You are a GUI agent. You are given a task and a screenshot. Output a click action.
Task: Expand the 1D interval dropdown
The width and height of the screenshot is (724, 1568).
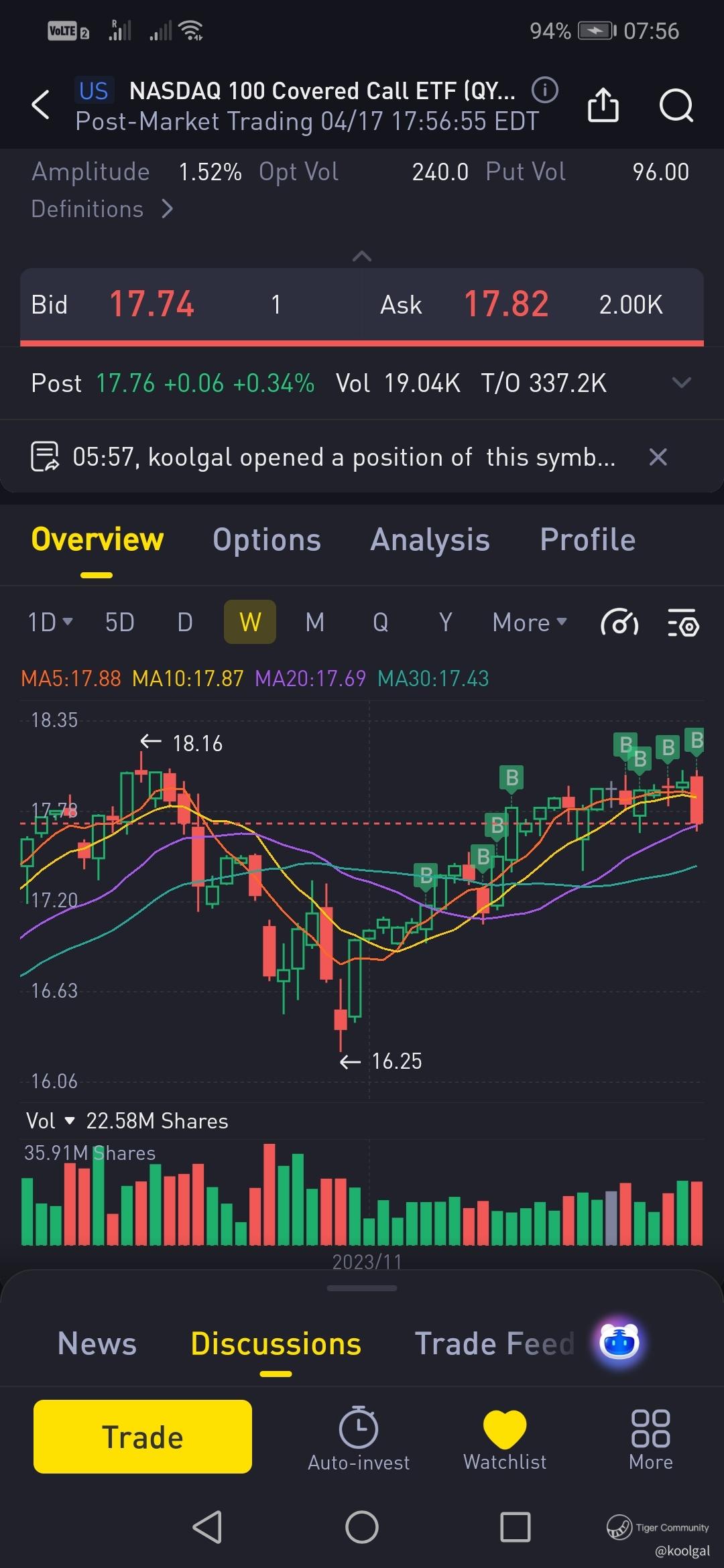pos(50,623)
